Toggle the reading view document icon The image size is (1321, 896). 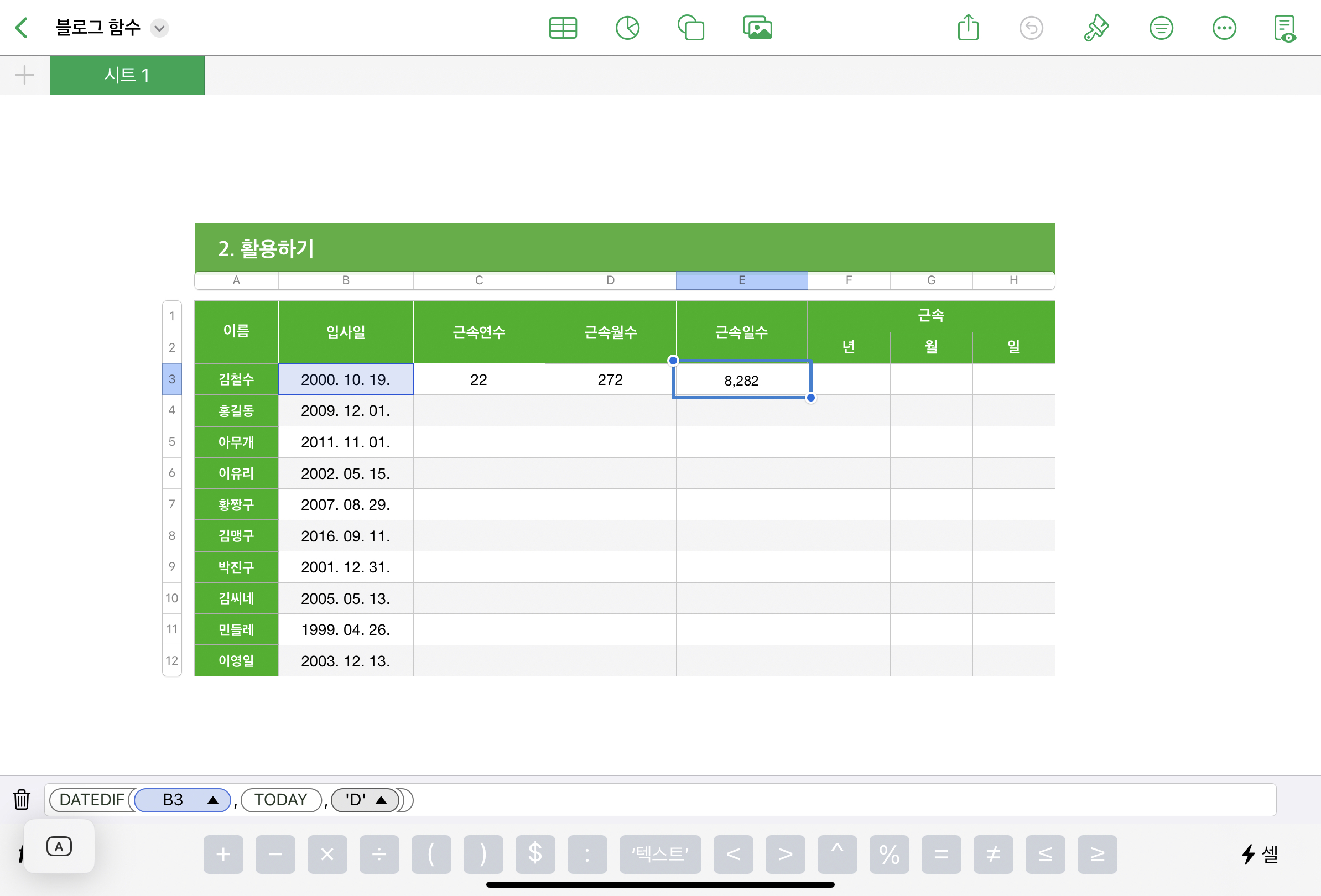(x=1285, y=28)
